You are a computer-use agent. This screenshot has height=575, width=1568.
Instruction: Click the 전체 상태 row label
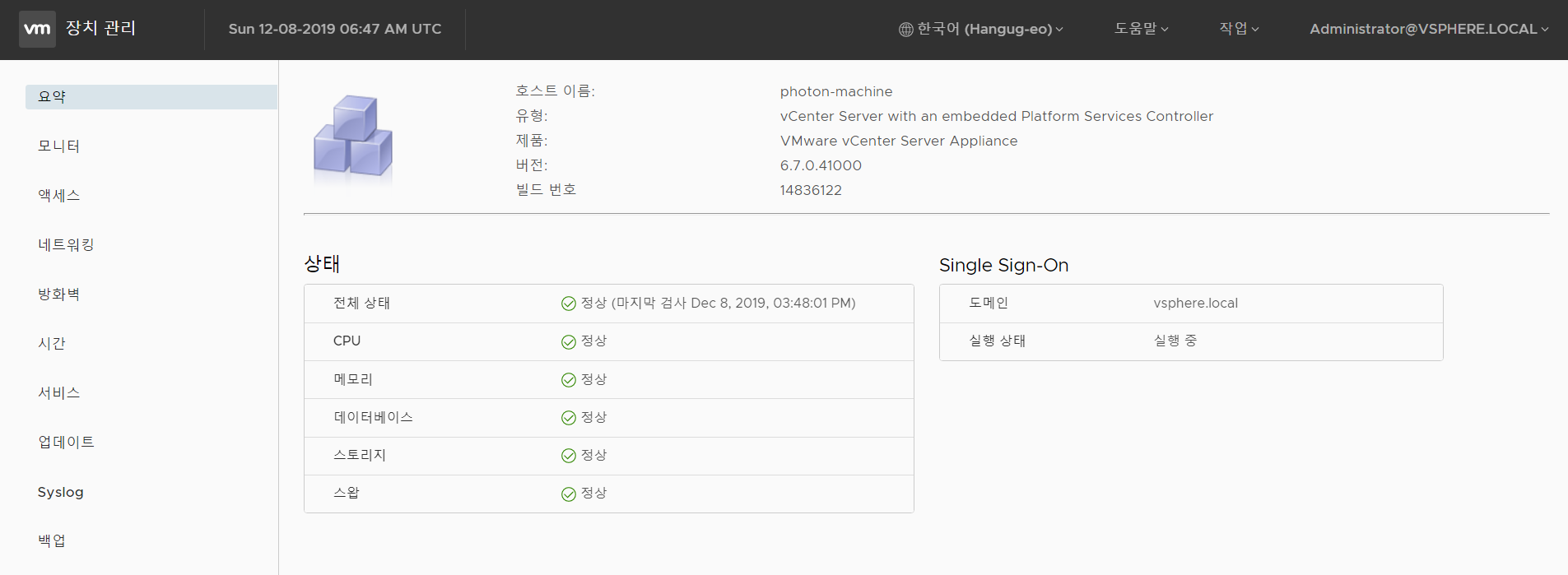[x=361, y=304]
